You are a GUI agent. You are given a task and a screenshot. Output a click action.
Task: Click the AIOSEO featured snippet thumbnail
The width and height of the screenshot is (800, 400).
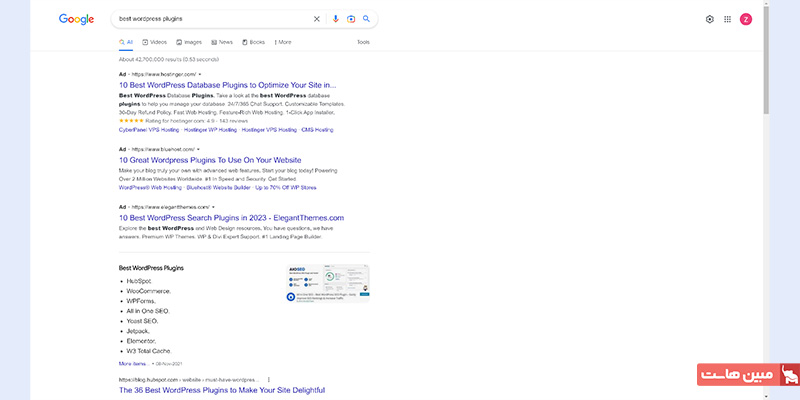click(329, 282)
